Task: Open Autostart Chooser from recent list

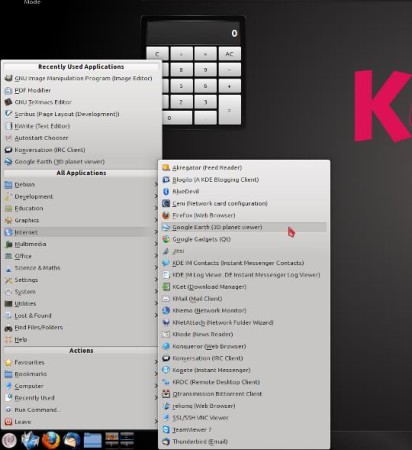Action: [x=81, y=138]
